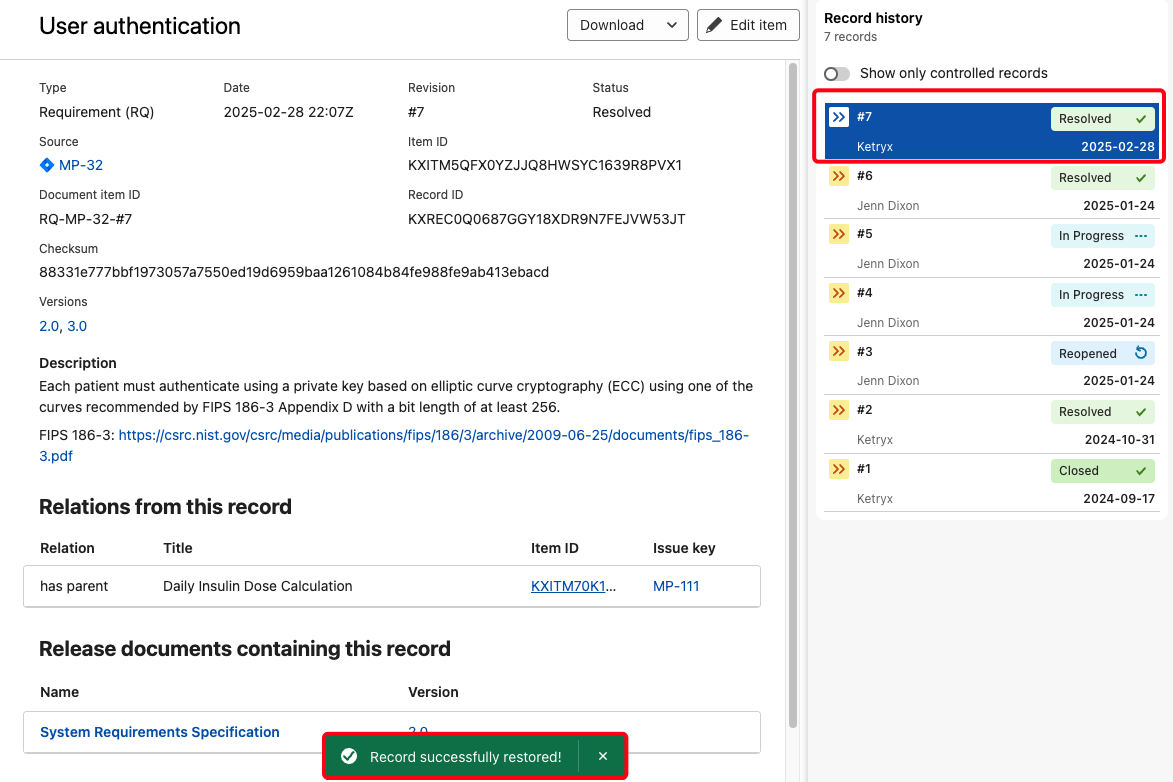
Task: Click the checksum hash value
Action: coord(294,272)
